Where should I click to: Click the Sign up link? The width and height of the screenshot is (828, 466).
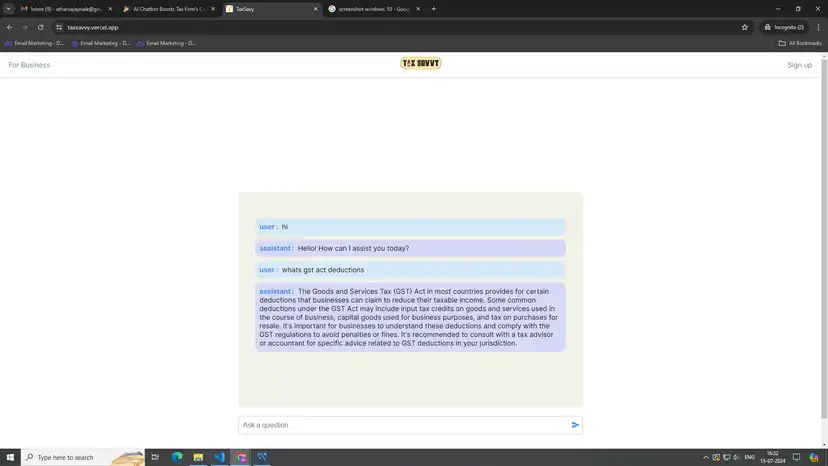click(x=799, y=65)
